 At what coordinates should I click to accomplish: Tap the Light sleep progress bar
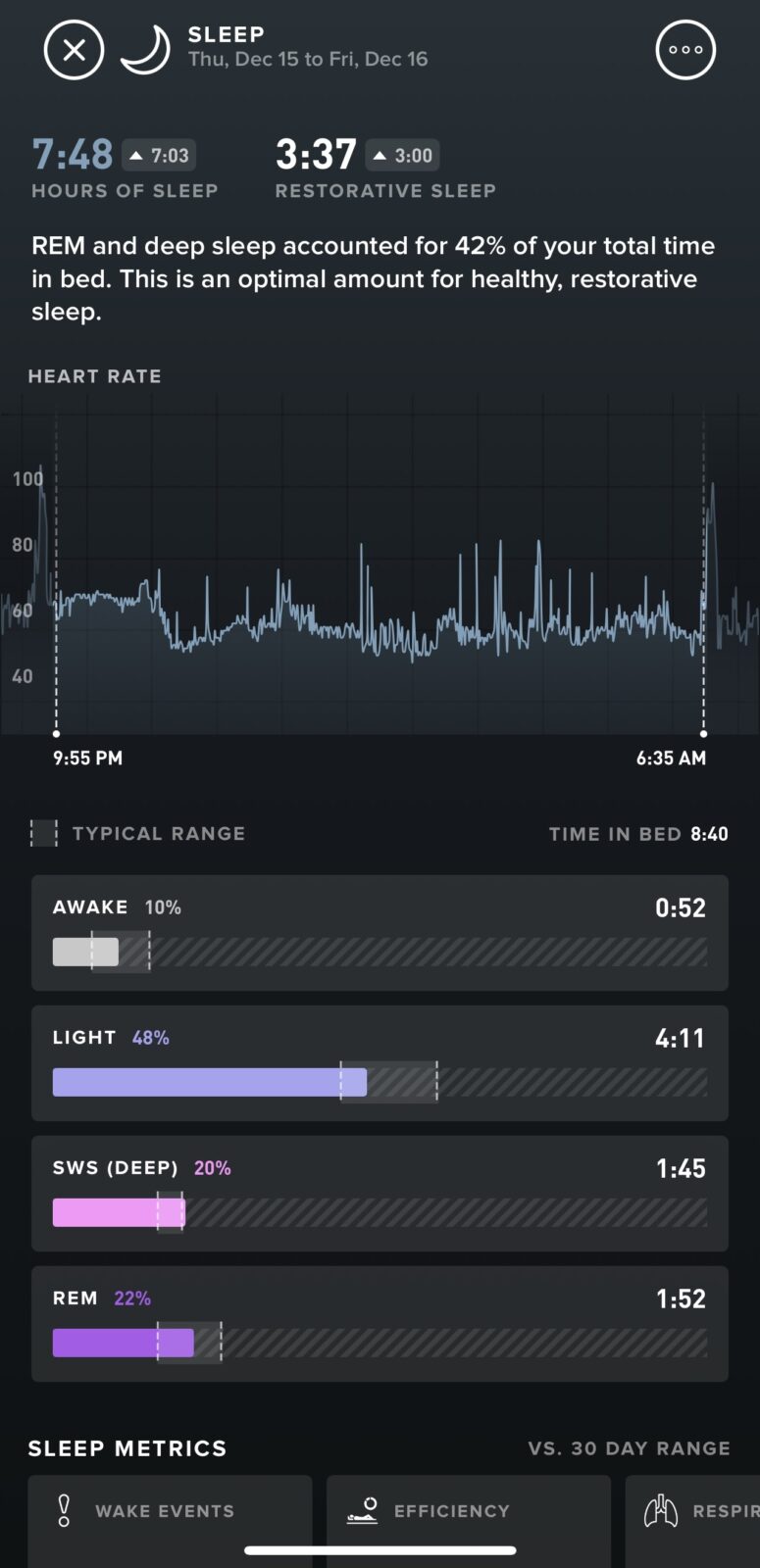pyautogui.click(x=380, y=1082)
